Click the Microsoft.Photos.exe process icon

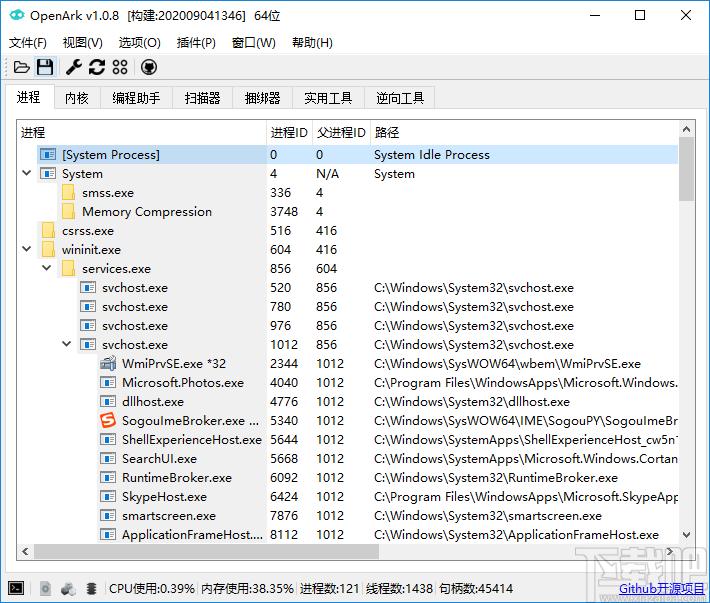click(108, 383)
